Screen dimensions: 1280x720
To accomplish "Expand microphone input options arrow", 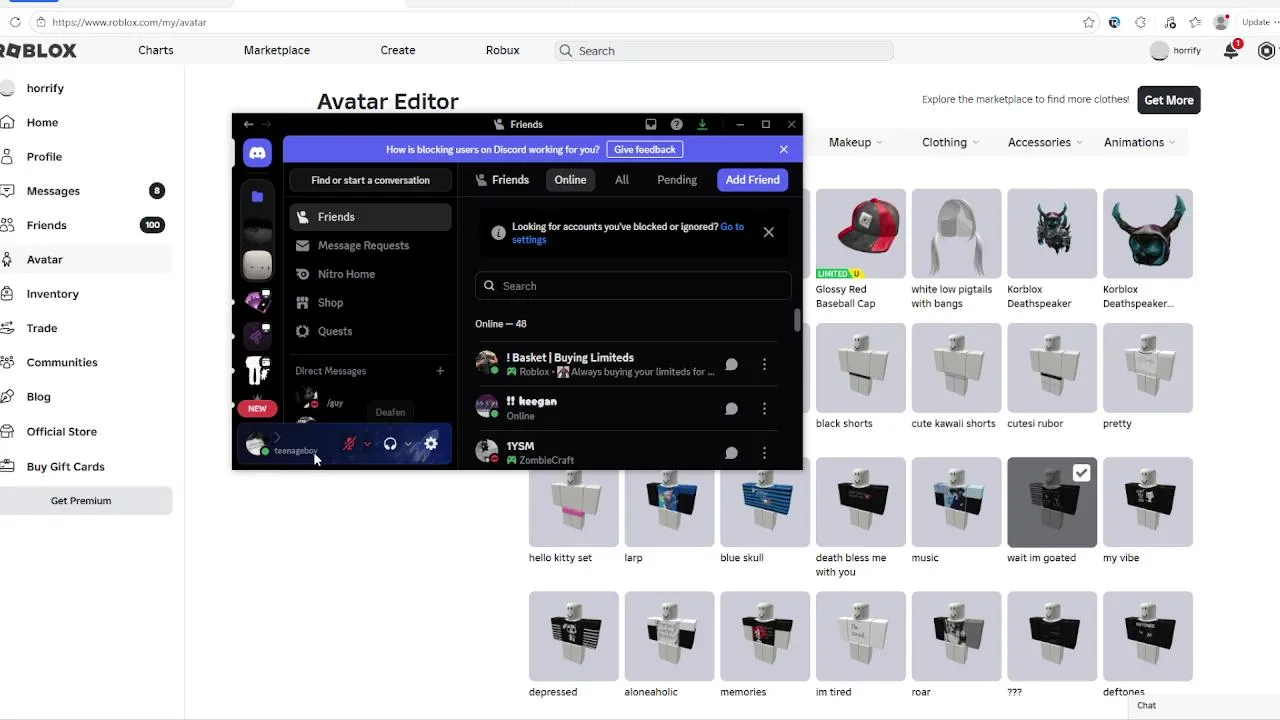I will coord(367,444).
